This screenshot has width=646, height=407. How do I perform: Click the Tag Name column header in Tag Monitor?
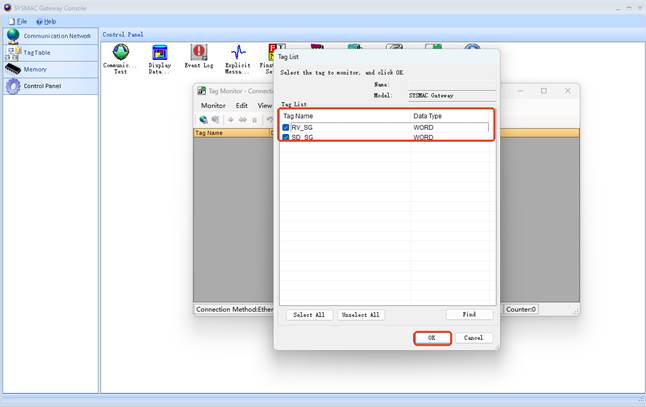point(231,133)
